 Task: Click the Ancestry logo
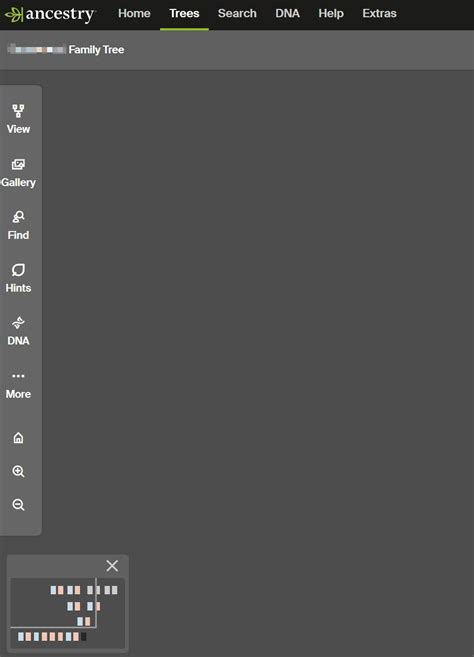click(x=50, y=14)
